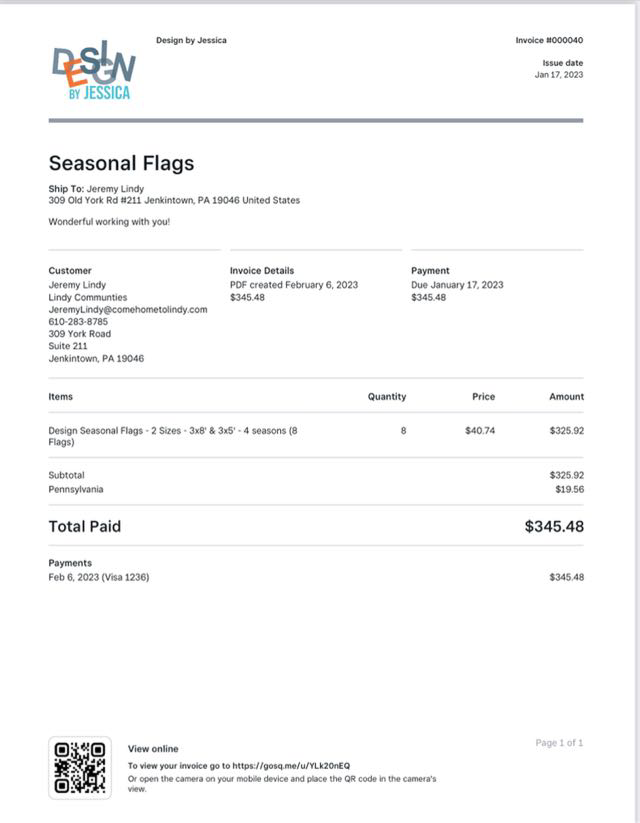Select the Seasonal Flags title

click(121, 164)
